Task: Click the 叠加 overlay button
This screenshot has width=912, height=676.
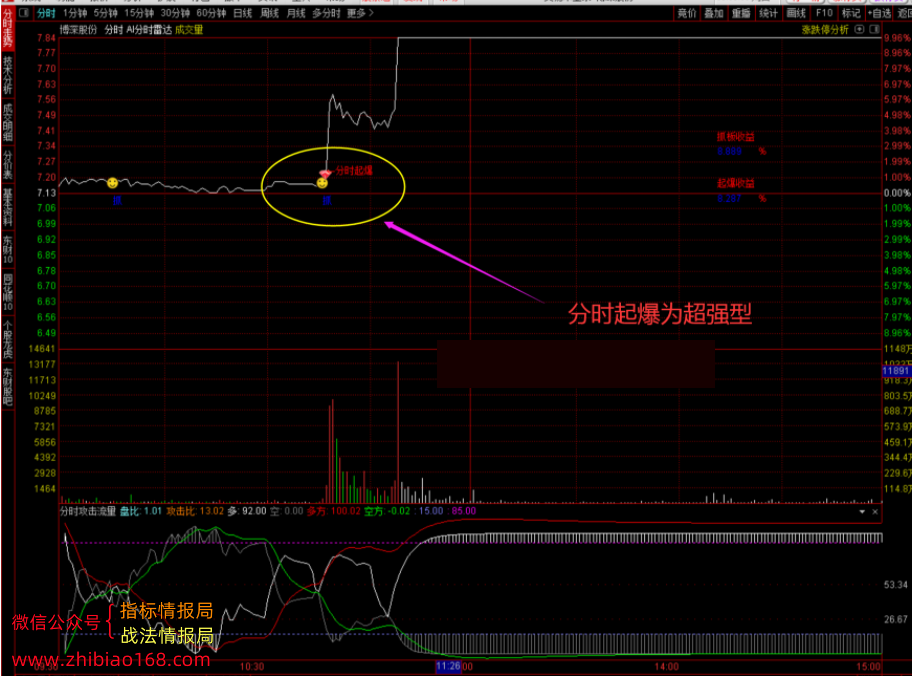Action: pos(714,13)
